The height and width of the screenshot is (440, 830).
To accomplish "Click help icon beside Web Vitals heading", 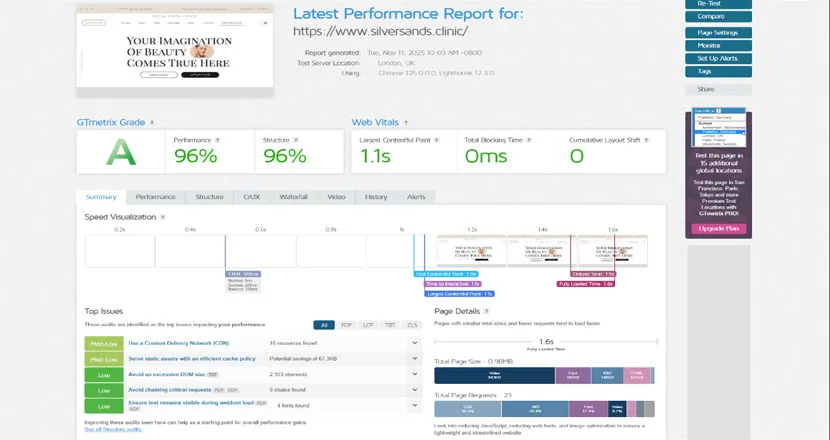I will tap(406, 122).
